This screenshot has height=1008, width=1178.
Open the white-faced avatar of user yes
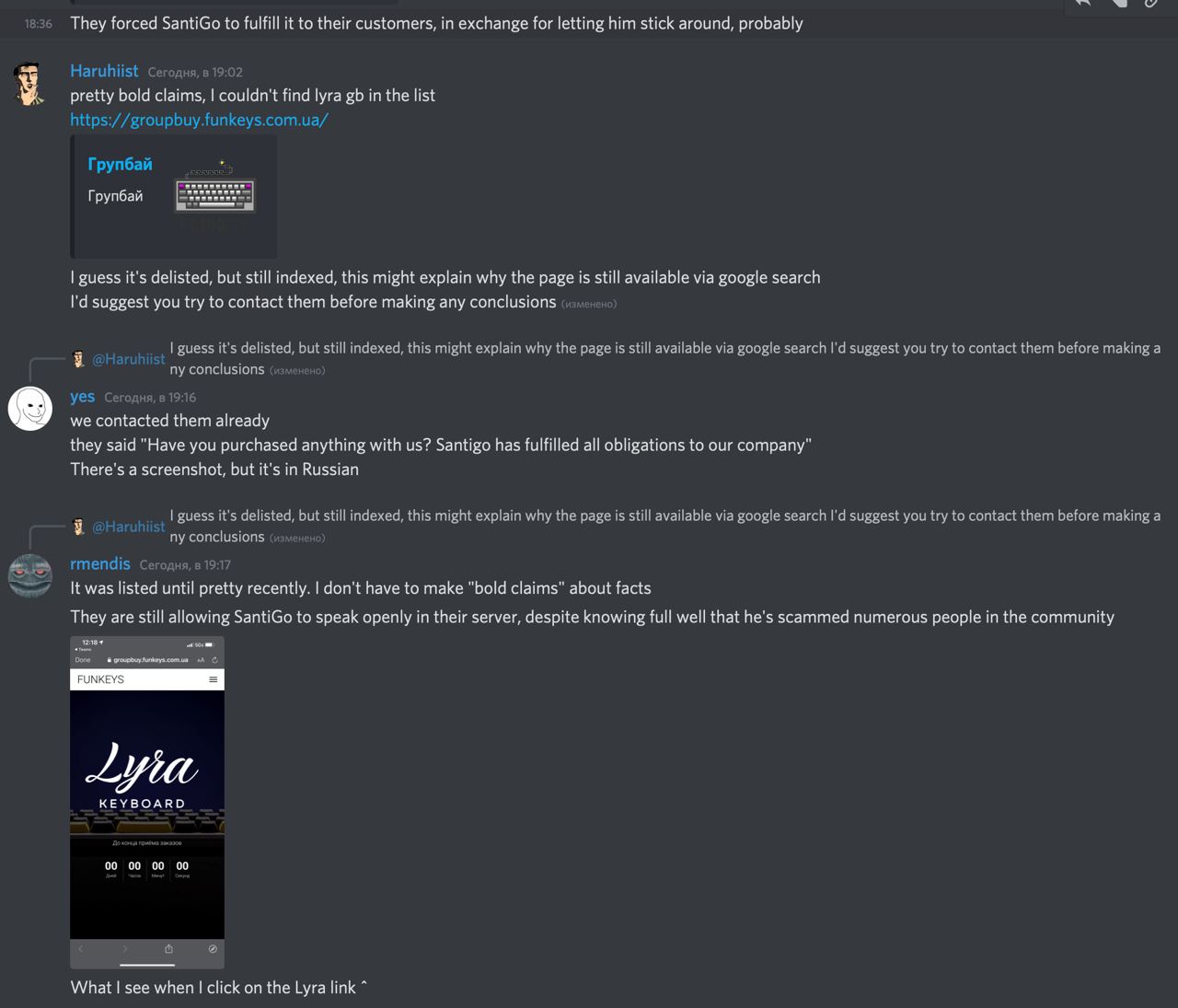pyautogui.click(x=30, y=408)
